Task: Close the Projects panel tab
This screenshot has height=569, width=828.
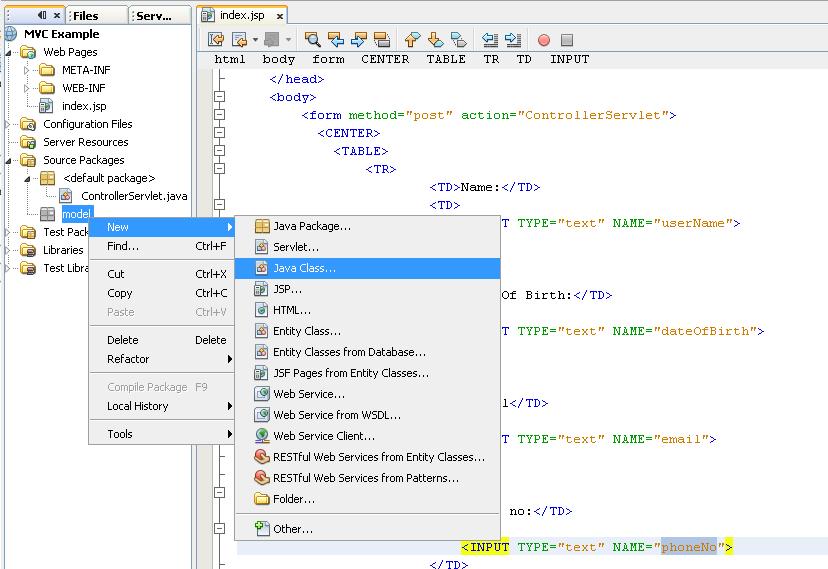Action: [57, 16]
